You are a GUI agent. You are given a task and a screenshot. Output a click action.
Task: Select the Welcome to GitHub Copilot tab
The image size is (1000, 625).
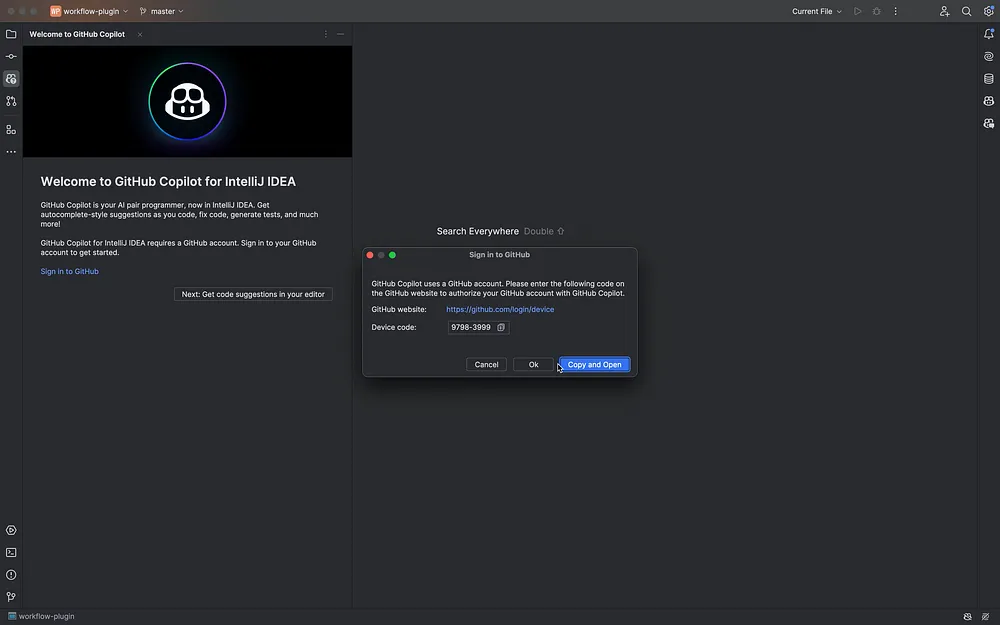77,34
